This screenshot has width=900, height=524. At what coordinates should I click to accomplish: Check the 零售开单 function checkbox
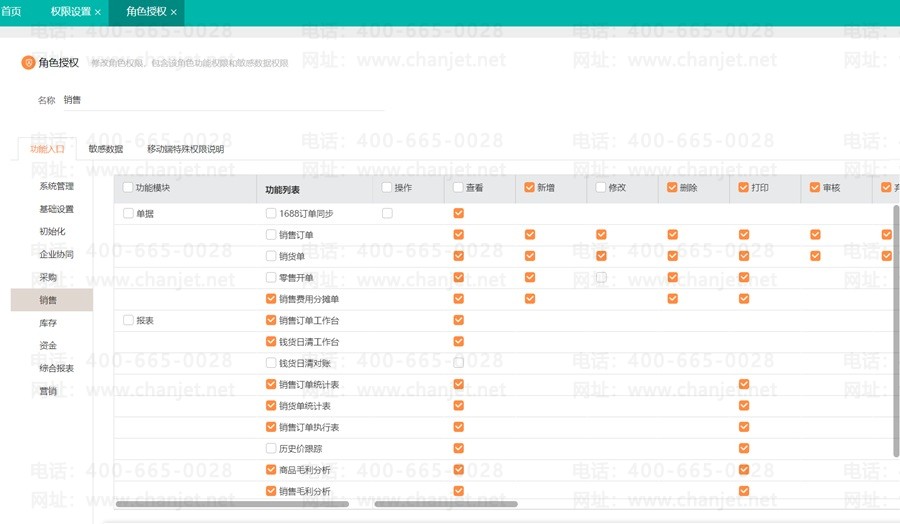[x=271, y=277]
